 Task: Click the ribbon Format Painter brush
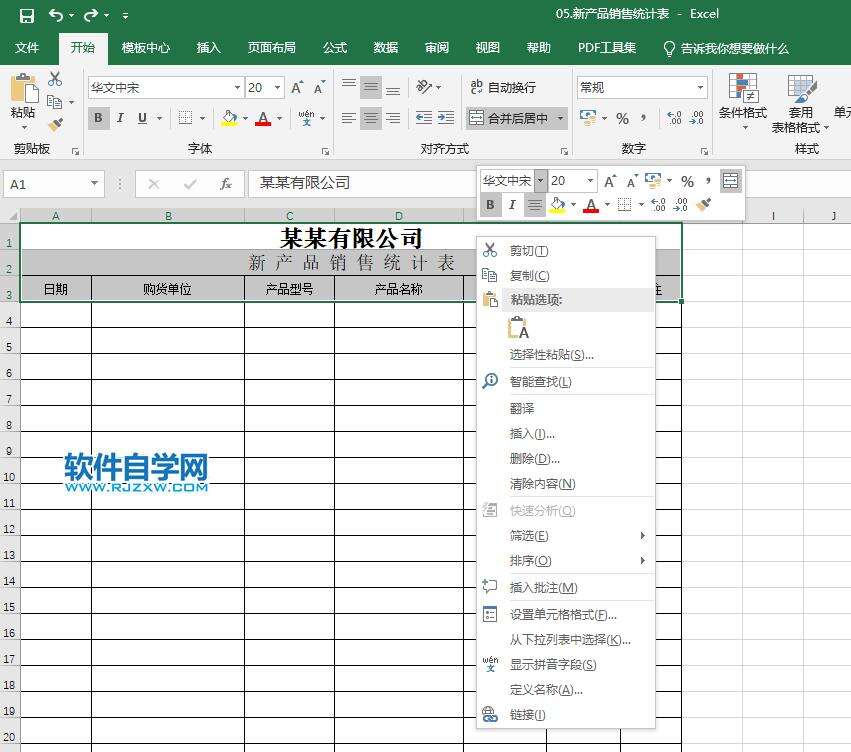pos(55,125)
